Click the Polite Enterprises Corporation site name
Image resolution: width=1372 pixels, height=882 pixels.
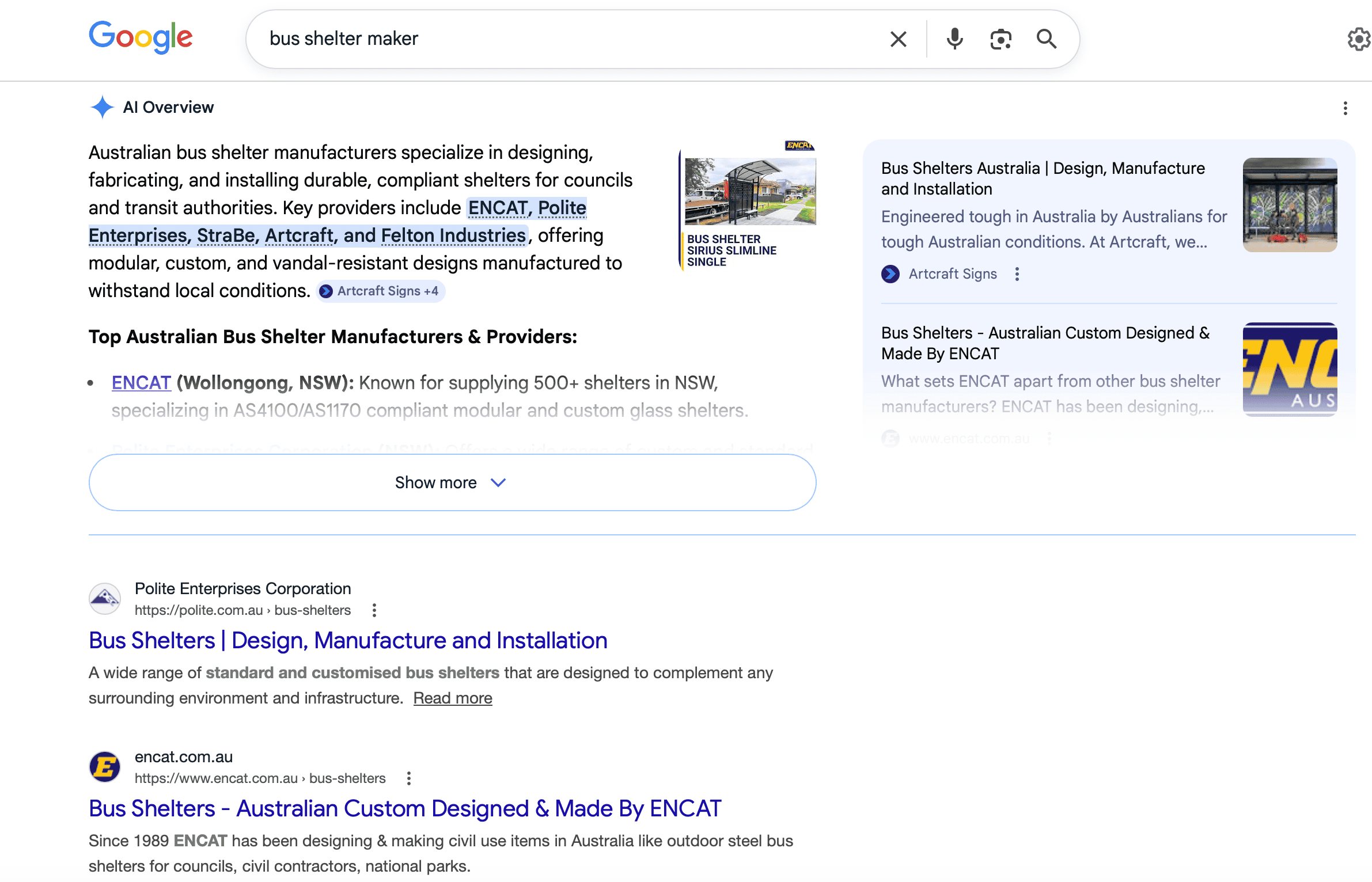tap(242, 588)
